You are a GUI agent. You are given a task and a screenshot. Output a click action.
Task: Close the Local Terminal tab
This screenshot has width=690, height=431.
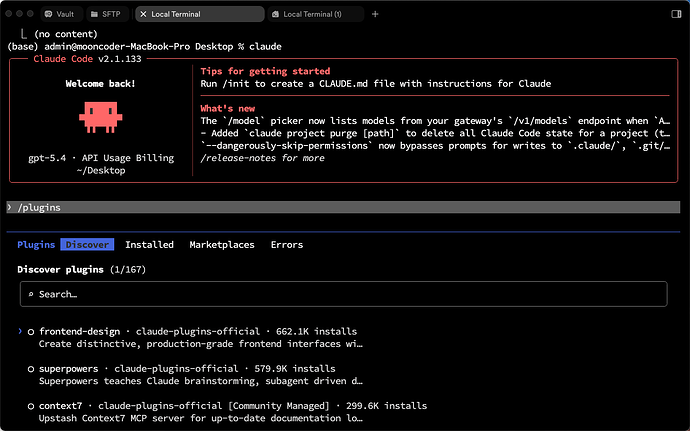tap(143, 14)
